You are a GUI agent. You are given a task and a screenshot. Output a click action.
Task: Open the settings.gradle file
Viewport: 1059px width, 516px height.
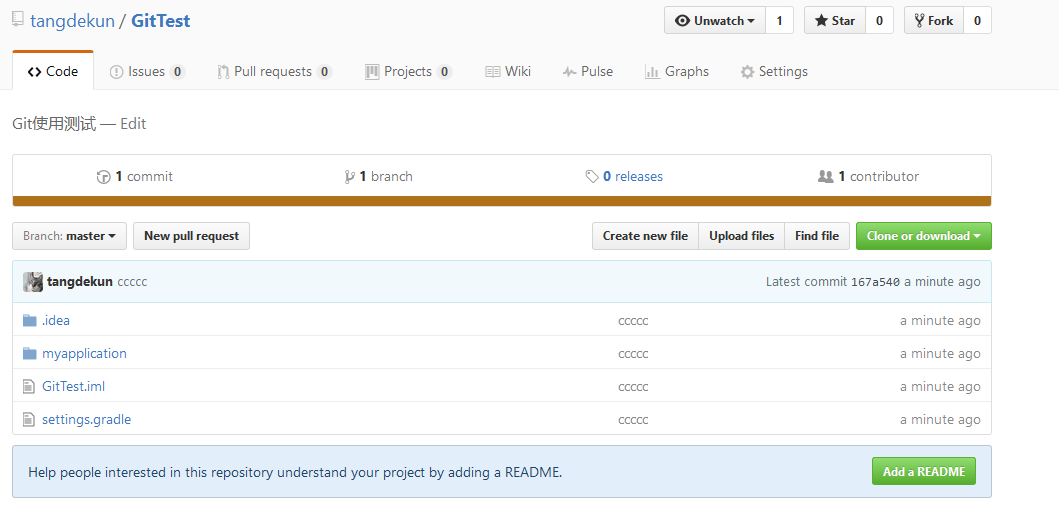(86, 419)
